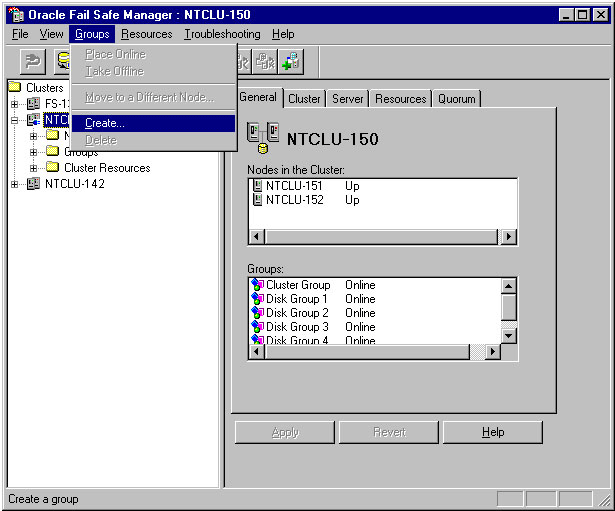Click the grayed-out toolbar icon left of the green plus

266,62
